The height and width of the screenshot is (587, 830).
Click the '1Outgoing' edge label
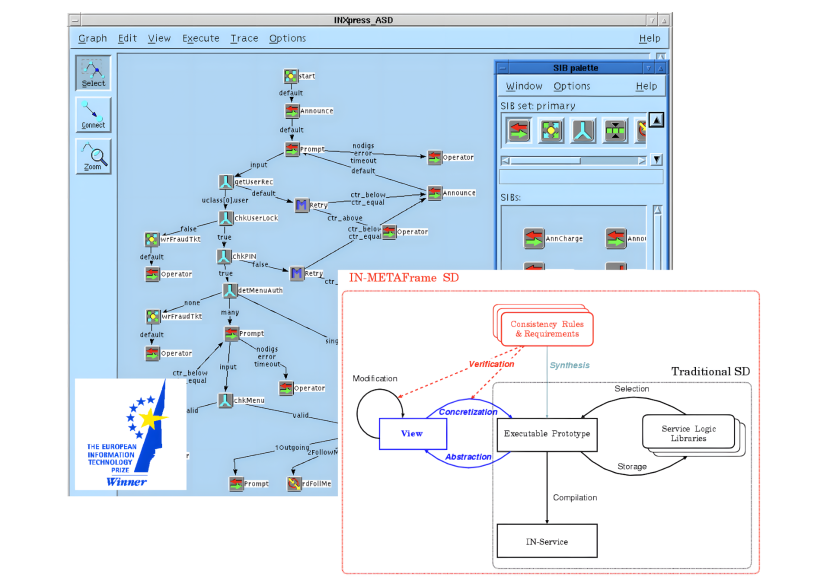click(x=292, y=447)
